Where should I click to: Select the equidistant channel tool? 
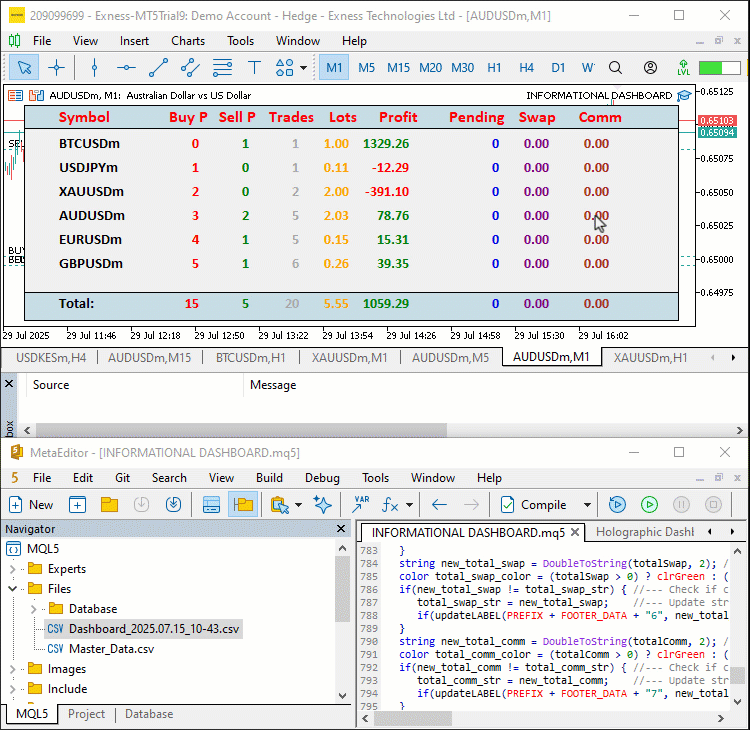[x=190, y=67]
